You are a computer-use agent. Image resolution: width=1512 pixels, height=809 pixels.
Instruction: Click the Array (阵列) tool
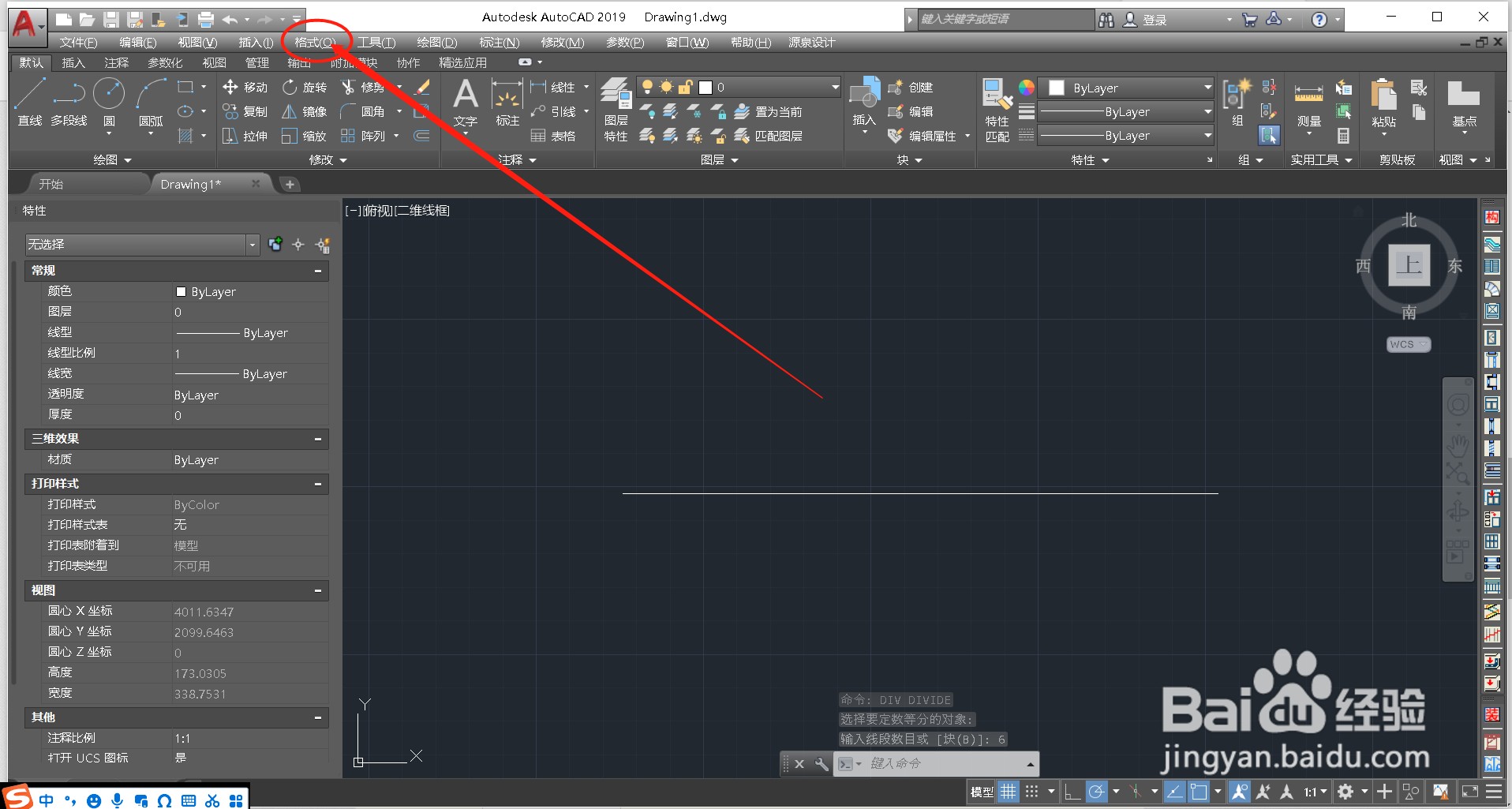point(363,136)
